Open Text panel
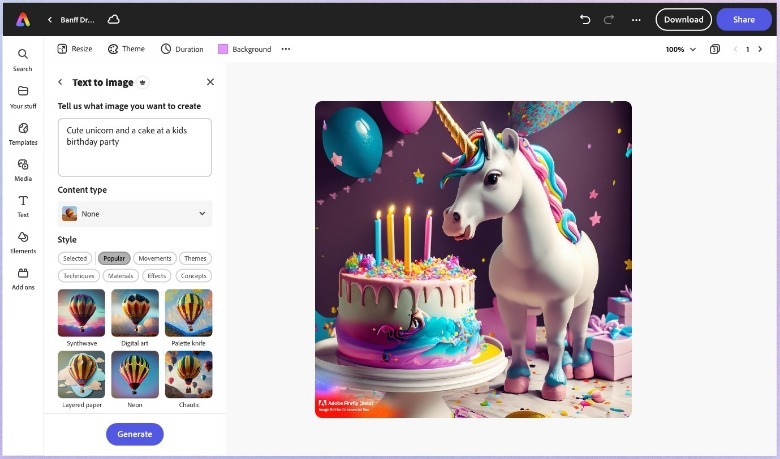The height and width of the screenshot is (459, 780). coord(23,206)
